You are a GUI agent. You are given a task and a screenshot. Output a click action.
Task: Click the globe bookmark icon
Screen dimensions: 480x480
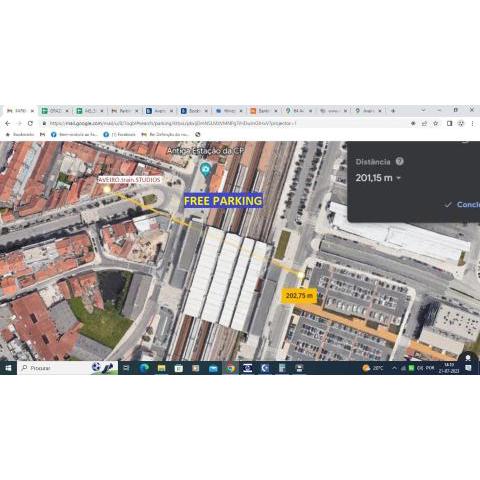pyautogui.click(x=198, y=134)
